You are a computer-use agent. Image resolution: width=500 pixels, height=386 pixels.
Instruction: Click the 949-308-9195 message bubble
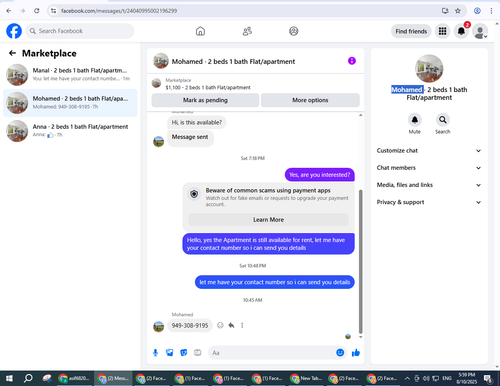pos(190,325)
